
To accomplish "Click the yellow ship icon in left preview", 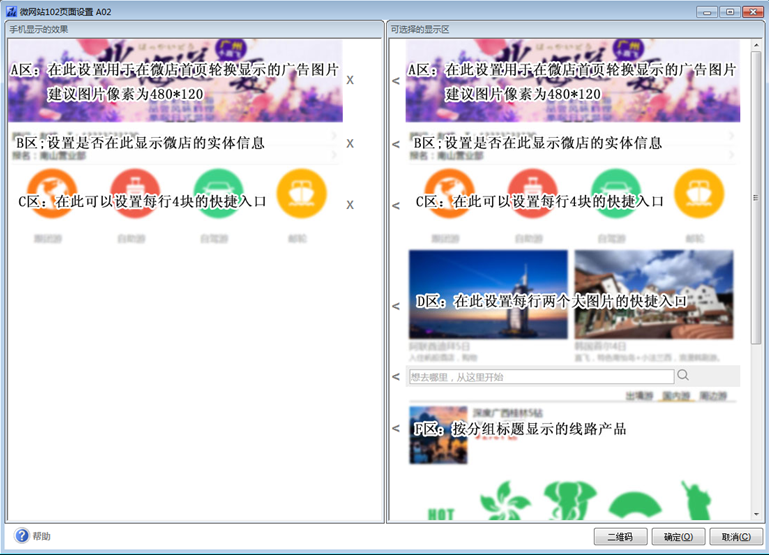I will [302, 194].
